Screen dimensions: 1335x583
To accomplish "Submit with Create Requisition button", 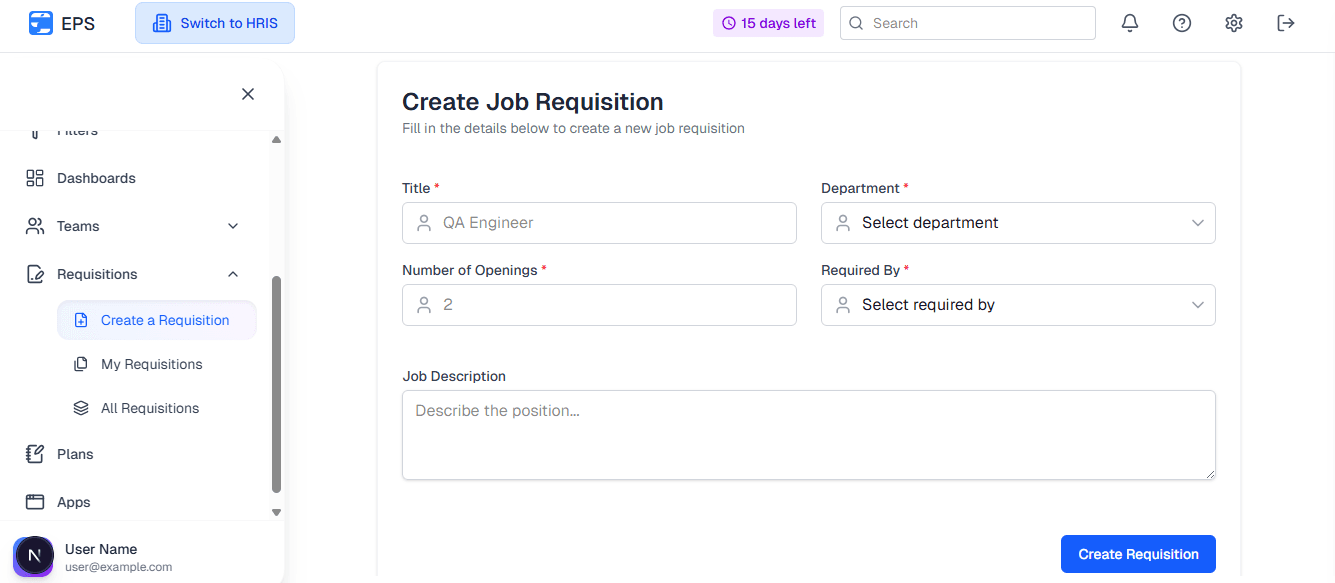I will pos(1138,554).
